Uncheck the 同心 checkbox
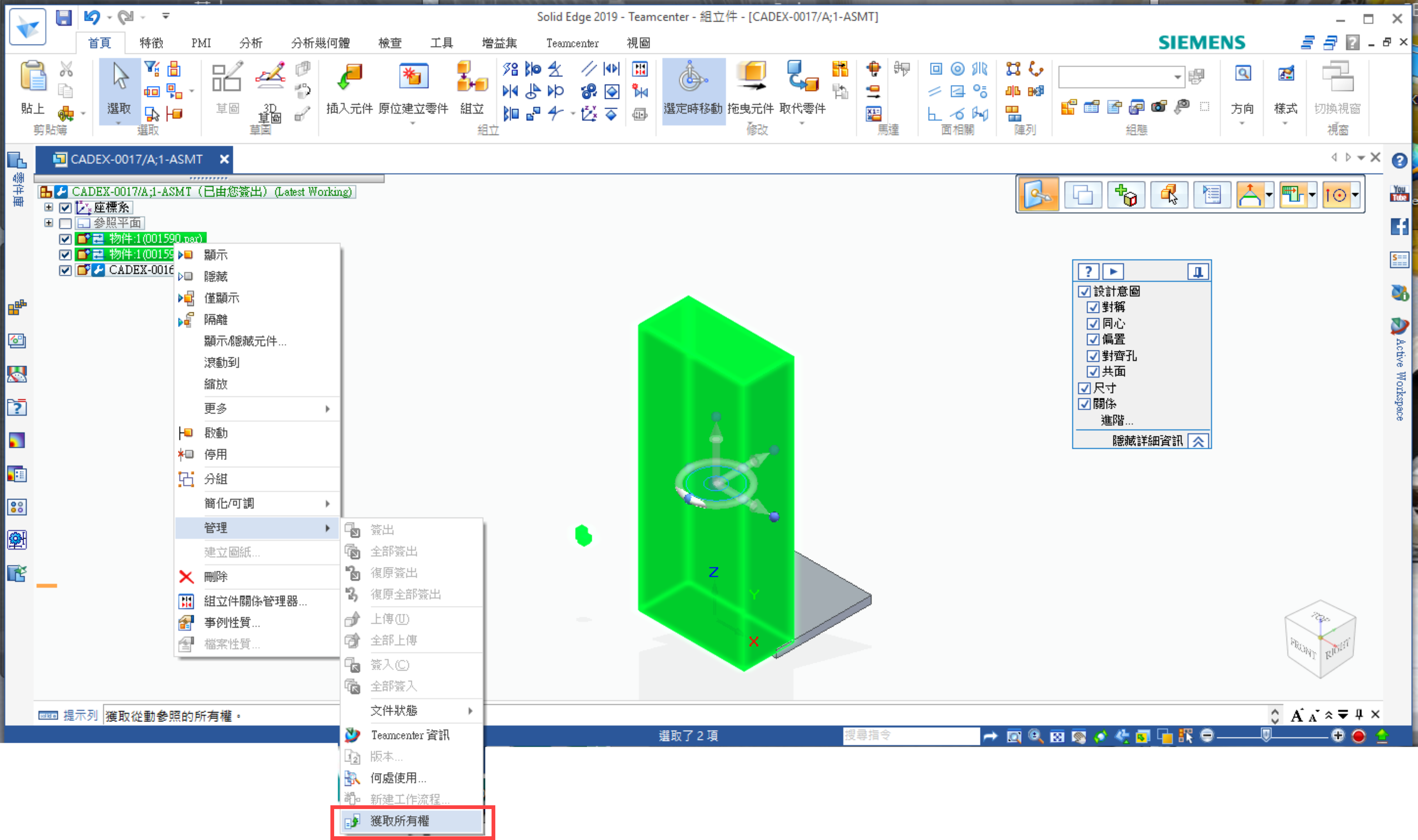Screen dimensions: 1418x840 pyautogui.click(x=1093, y=324)
